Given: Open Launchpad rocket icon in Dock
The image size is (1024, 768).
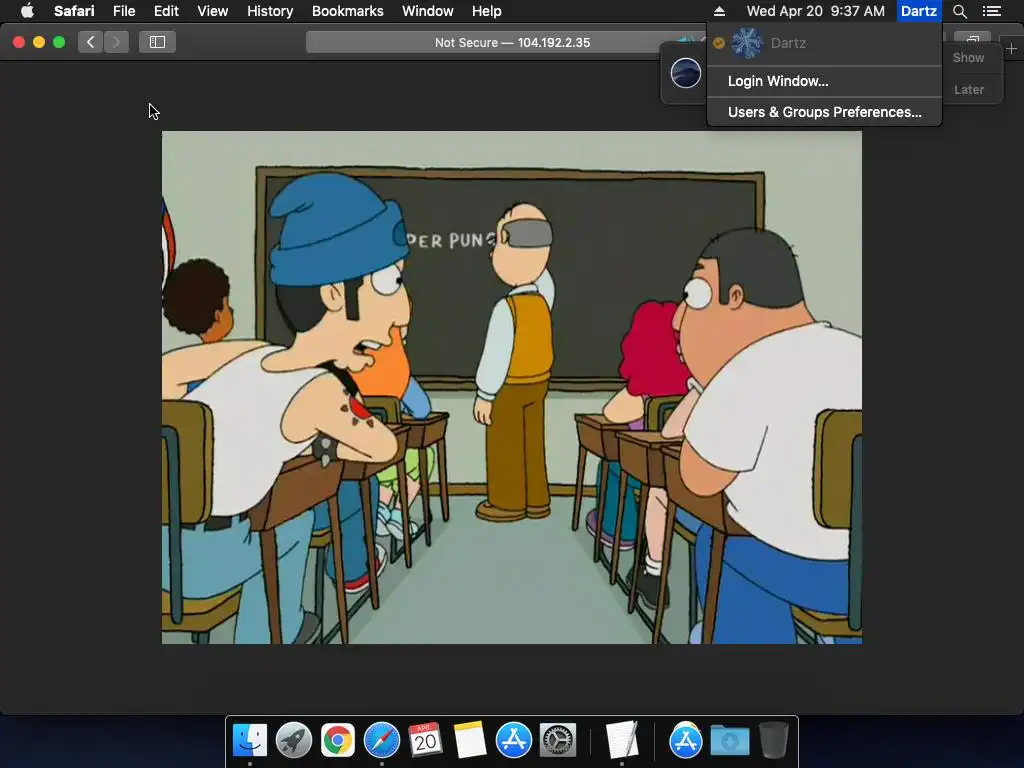Looking at the screenshot, I should [x=293, y=740].
